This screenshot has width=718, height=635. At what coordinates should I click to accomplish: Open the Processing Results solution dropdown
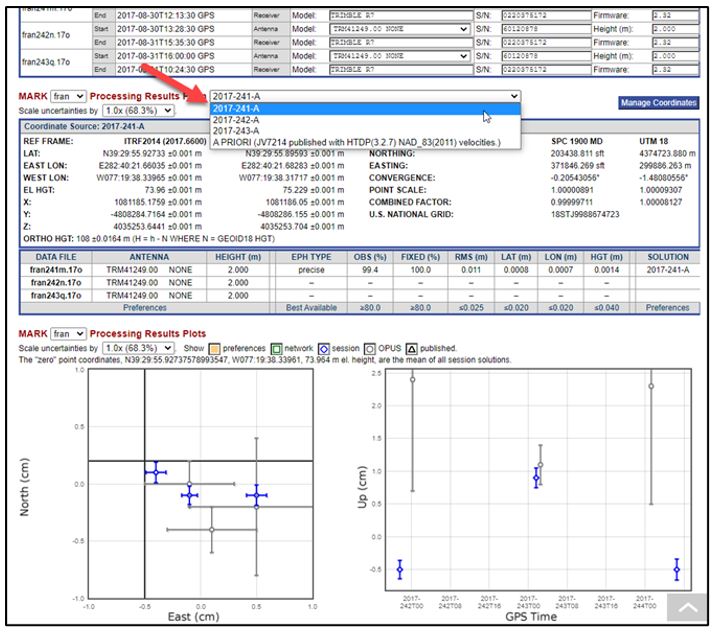[x=365, y=96]
